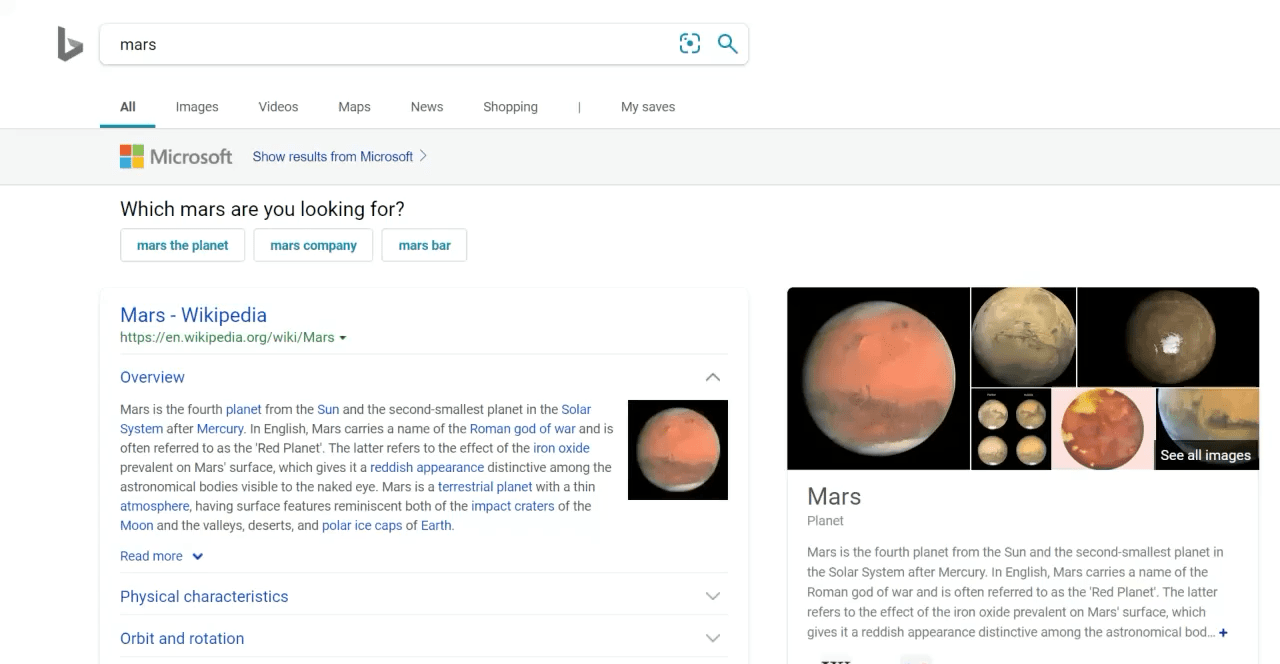This screenshot has width=1280, height=664.
Task: Open Show results from Microsoft link
Action: (x=333, y=156)
